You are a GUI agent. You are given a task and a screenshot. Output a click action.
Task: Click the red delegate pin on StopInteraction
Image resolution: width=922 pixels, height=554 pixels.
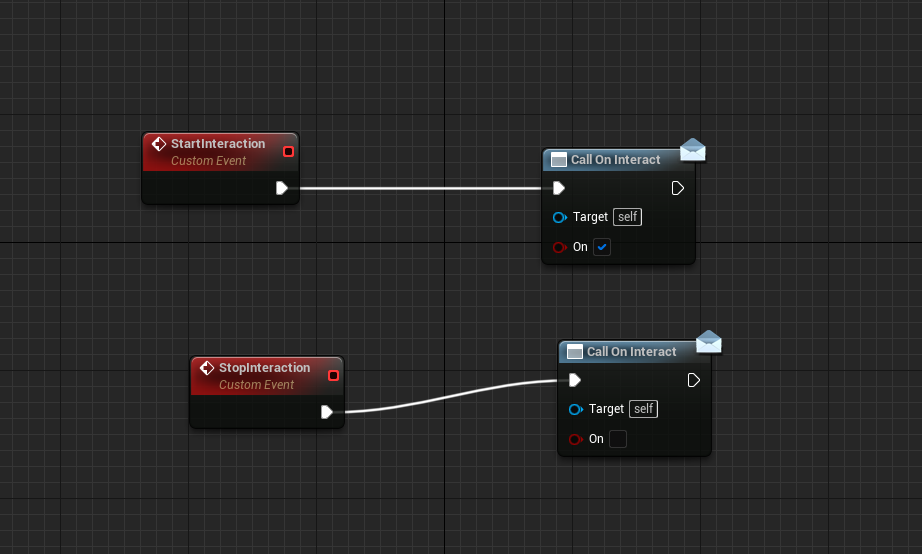(x=333, y=375)
